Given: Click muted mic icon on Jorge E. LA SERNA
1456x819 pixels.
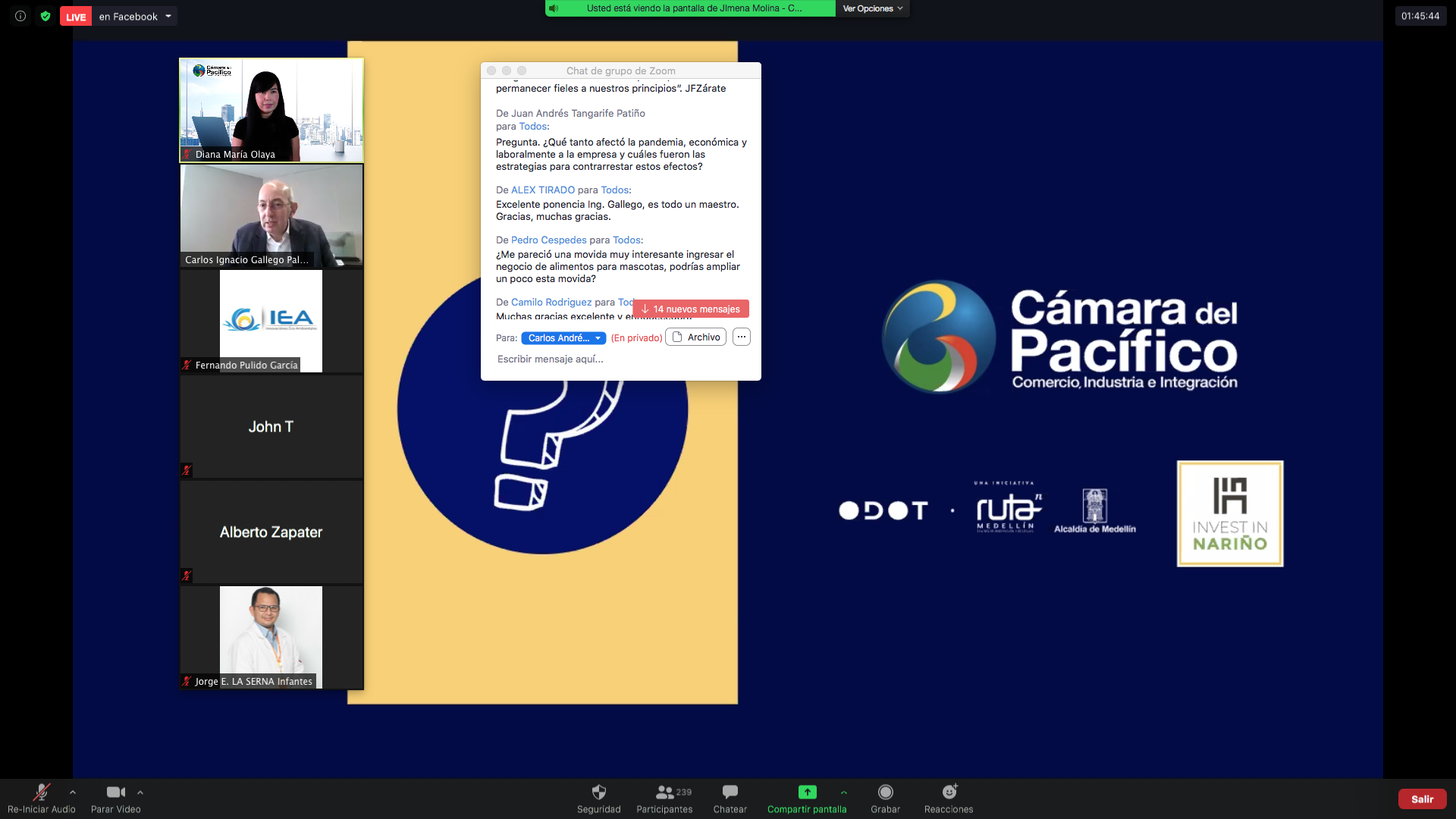Looking at the screenshot, I should coord(187,681).
